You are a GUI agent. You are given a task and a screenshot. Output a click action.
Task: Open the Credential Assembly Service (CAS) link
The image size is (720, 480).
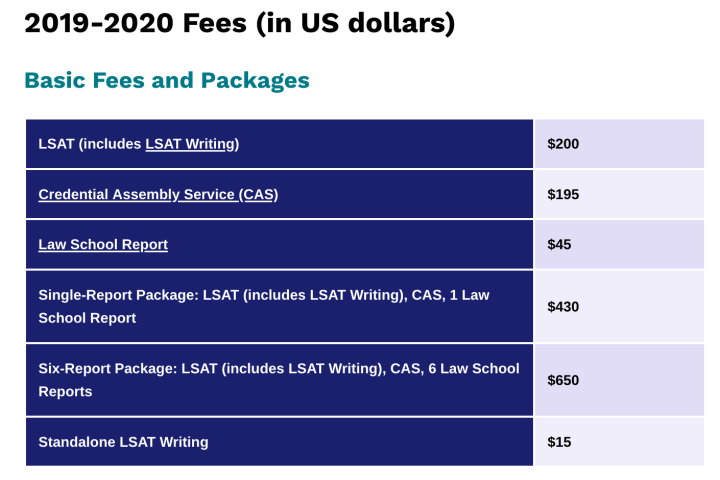(x=158, y=194)
